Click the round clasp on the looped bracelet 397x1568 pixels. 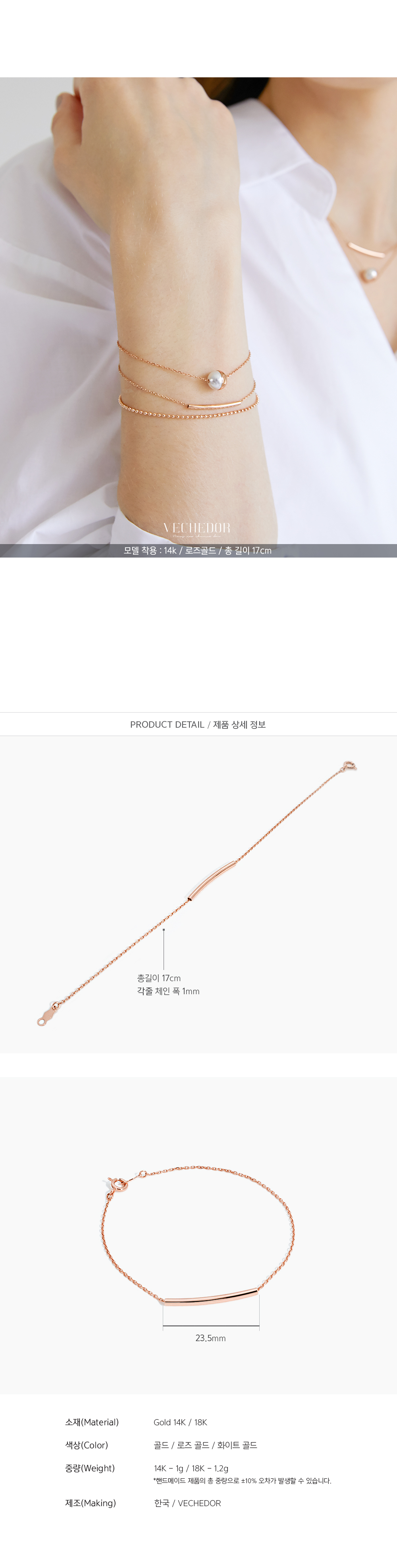[116, 1184]
